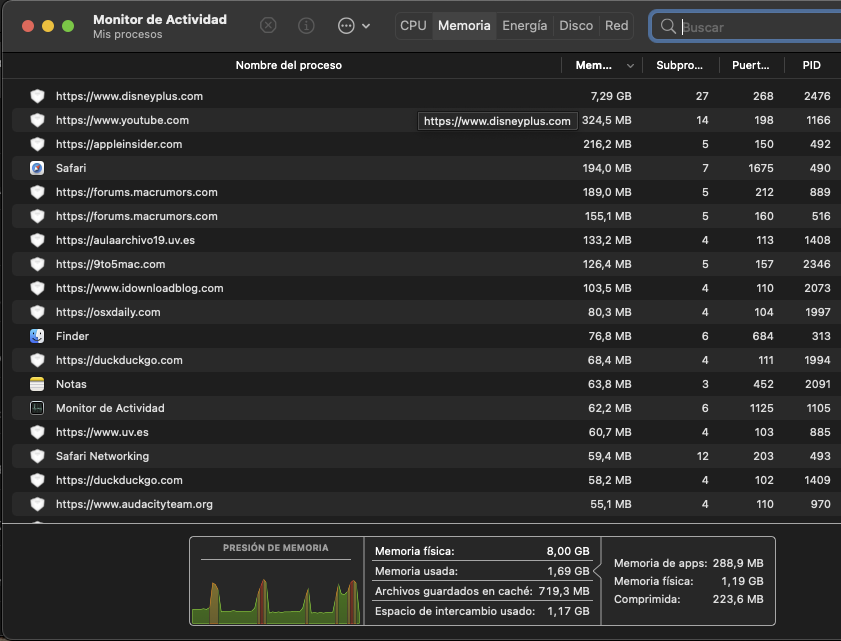
Task: Click the shield icon next to osxdaily.com
Action: click(37, 312)
